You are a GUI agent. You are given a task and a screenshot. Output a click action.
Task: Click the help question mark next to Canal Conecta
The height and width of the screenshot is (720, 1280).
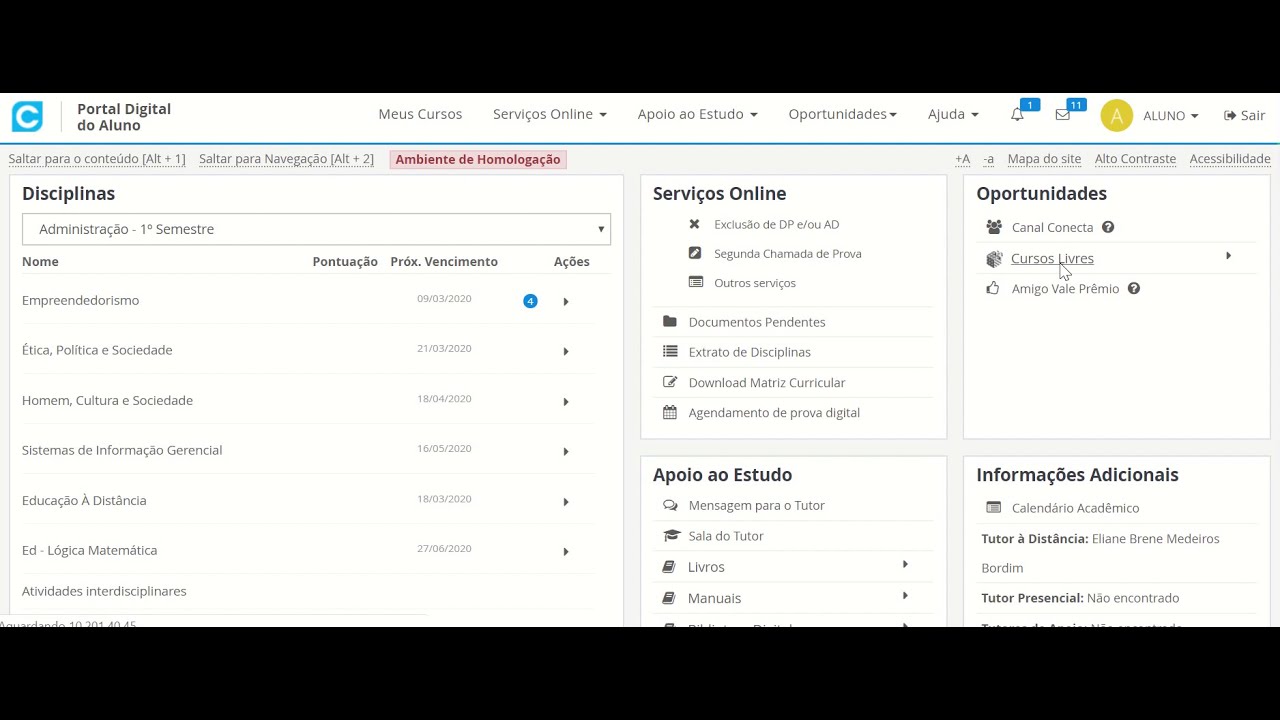(x=1108, y=227)
